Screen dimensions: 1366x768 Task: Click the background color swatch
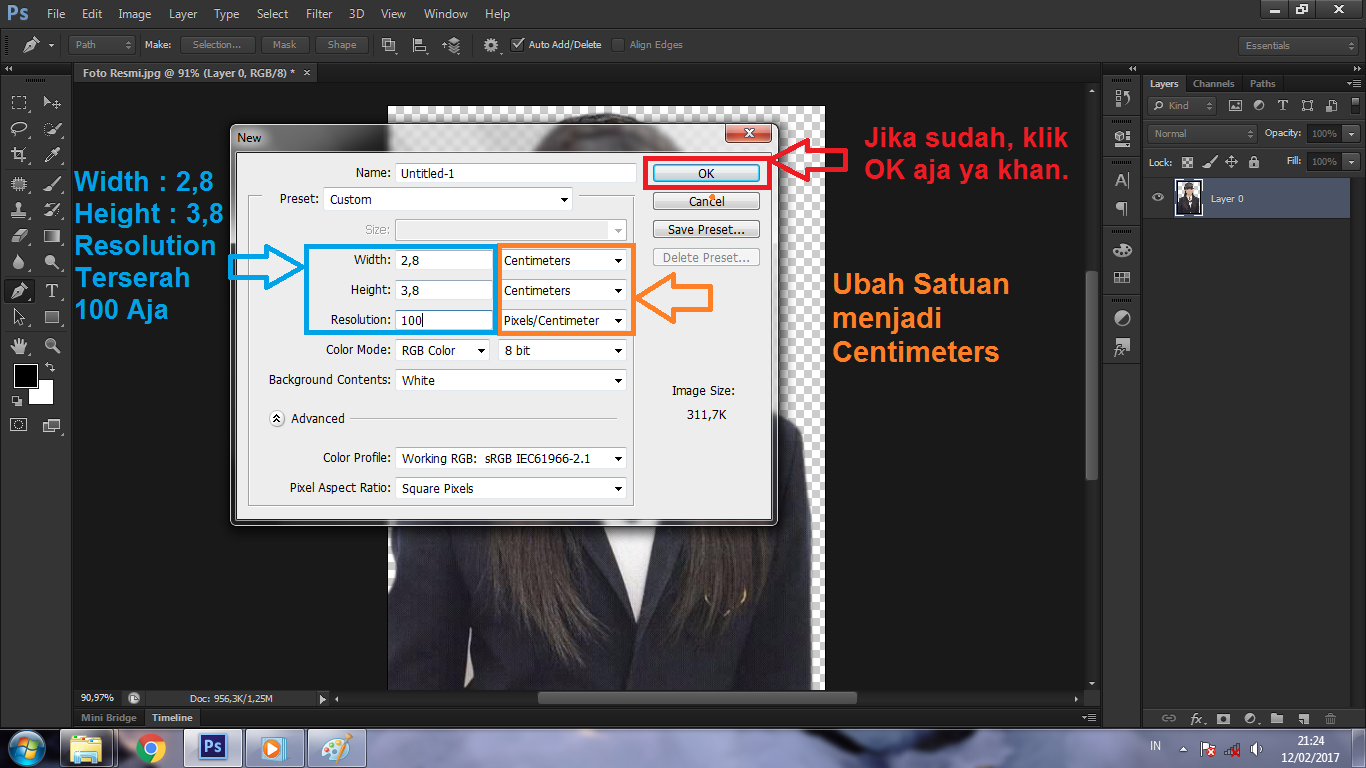[44, 394]
